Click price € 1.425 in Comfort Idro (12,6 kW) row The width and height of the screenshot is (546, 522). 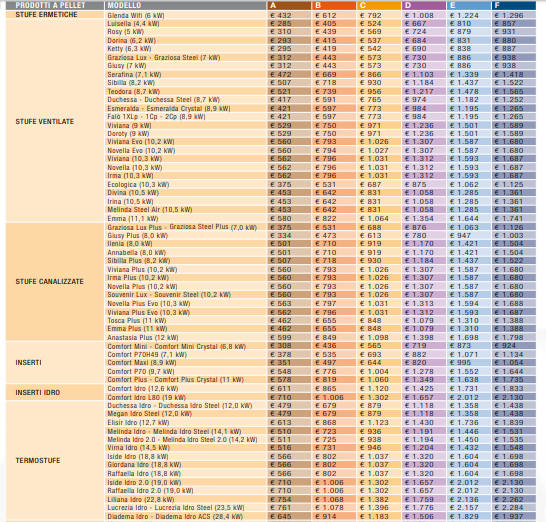point(419,389)
